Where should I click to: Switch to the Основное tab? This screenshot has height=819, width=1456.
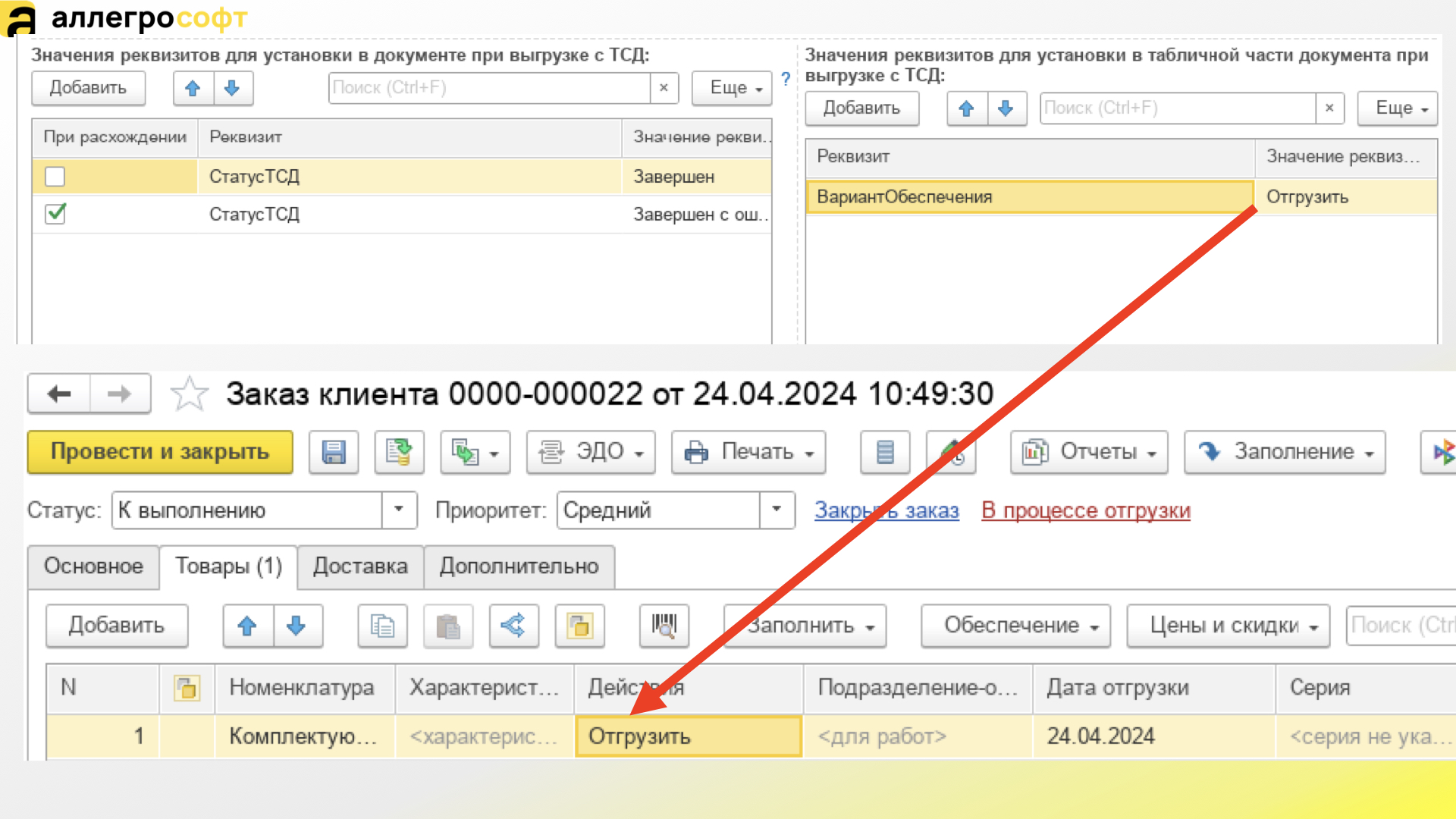pos(93,566)
